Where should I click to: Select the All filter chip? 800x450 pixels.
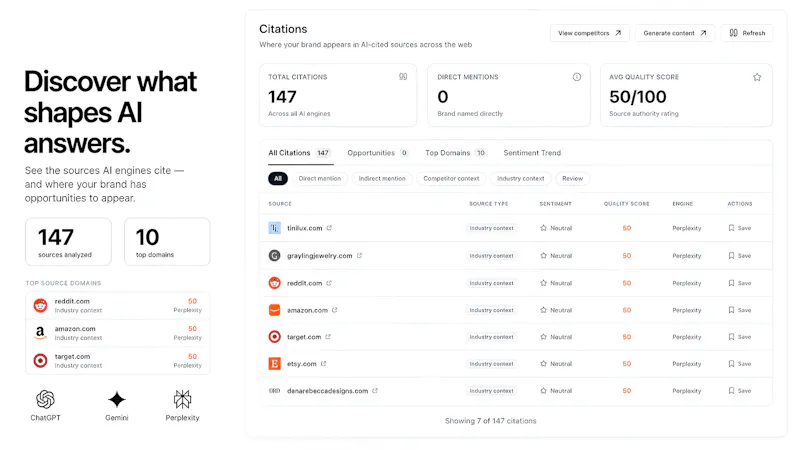[278, 179]
